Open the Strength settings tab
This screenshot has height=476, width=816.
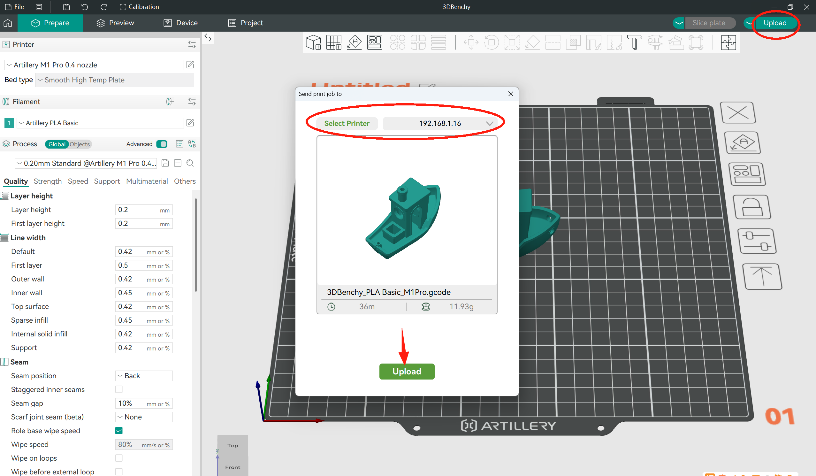click(47, 182)
